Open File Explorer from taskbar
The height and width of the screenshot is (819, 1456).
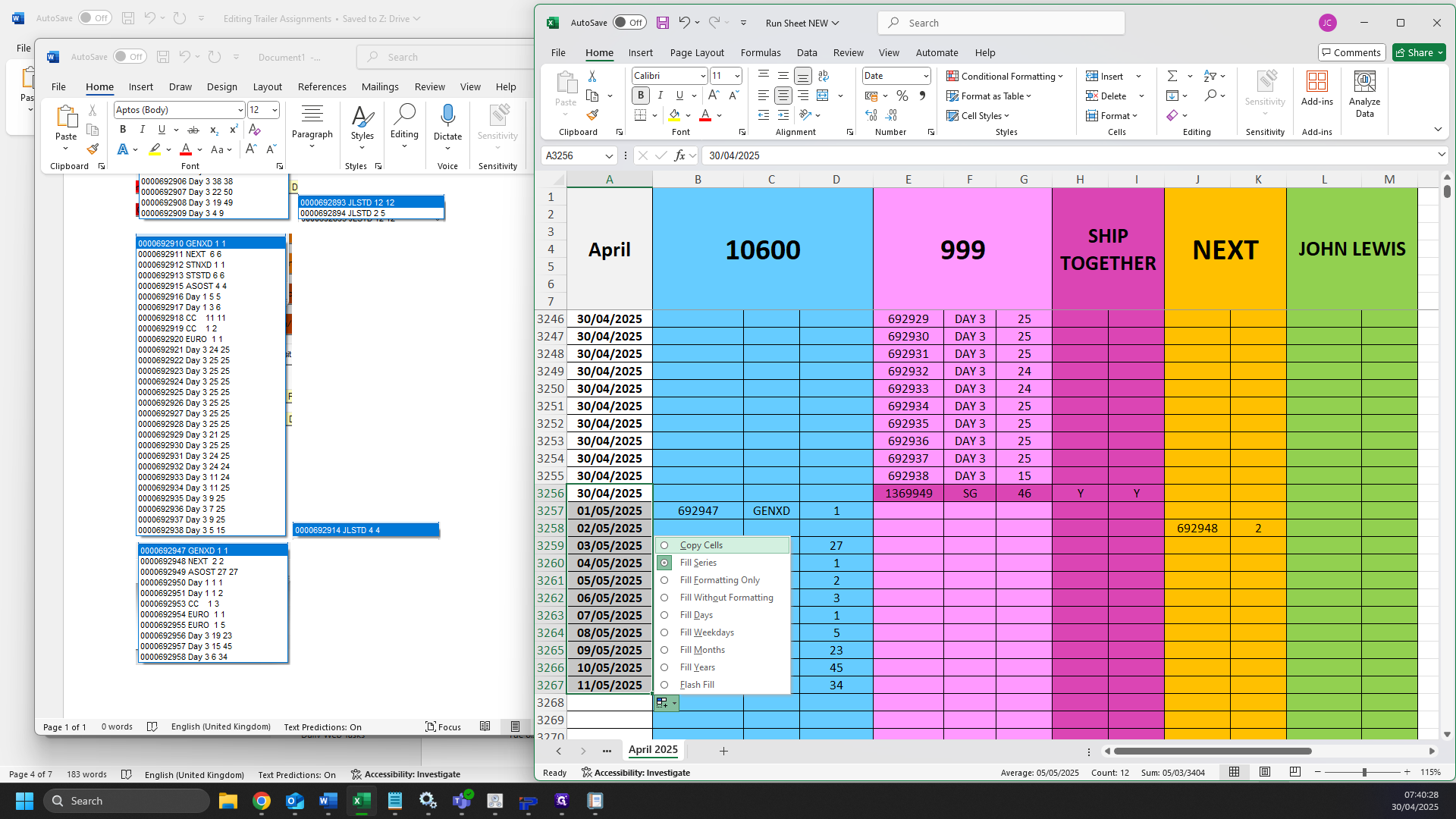(x=228, y=801)
